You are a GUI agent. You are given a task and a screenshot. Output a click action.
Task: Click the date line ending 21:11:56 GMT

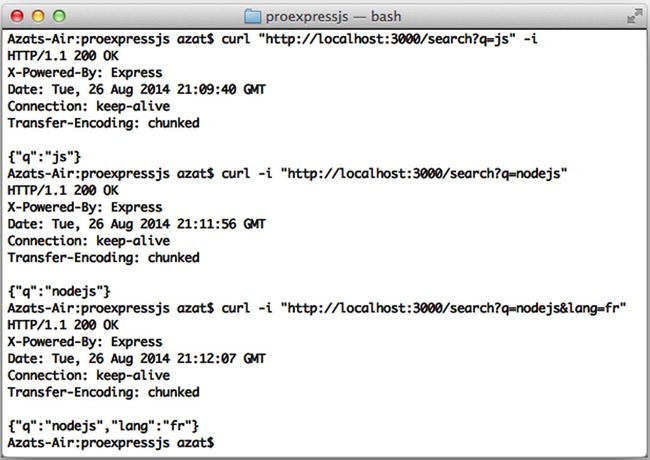pyautogui.click(x=136, y=224)
